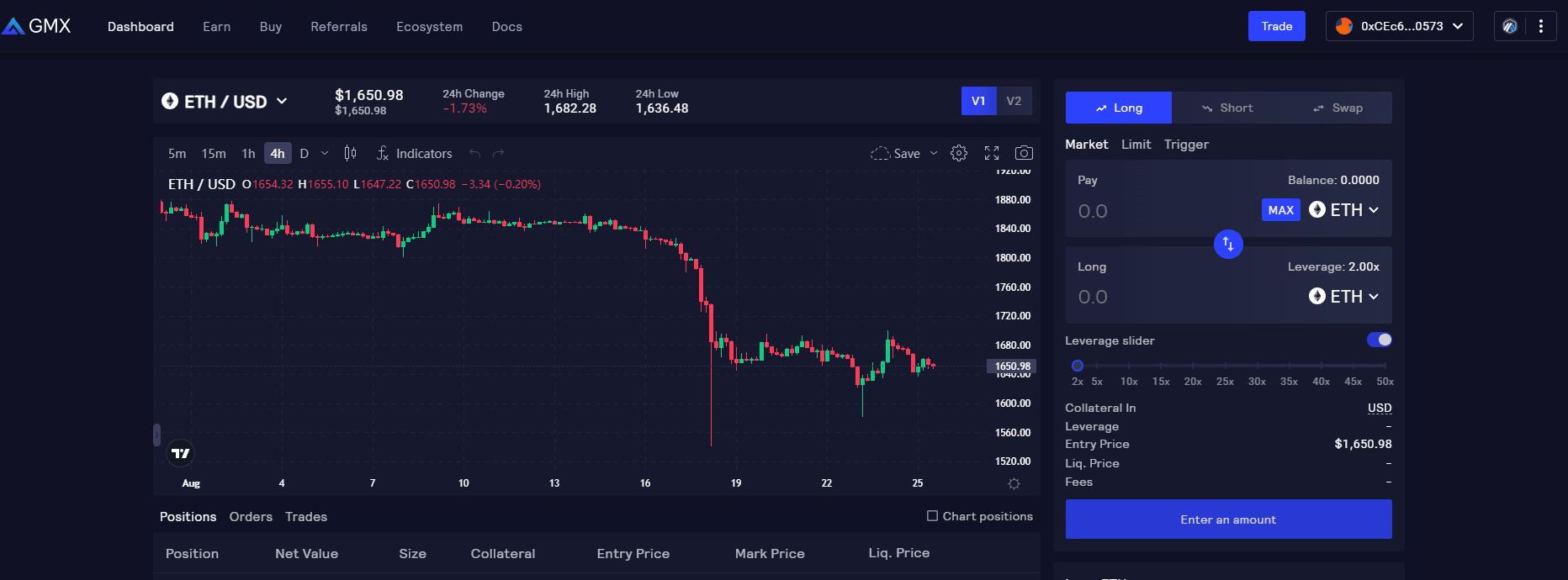Choose the Trigger order type
The height and width of the screenshot is (580, 1568).
coord(1186,145)
